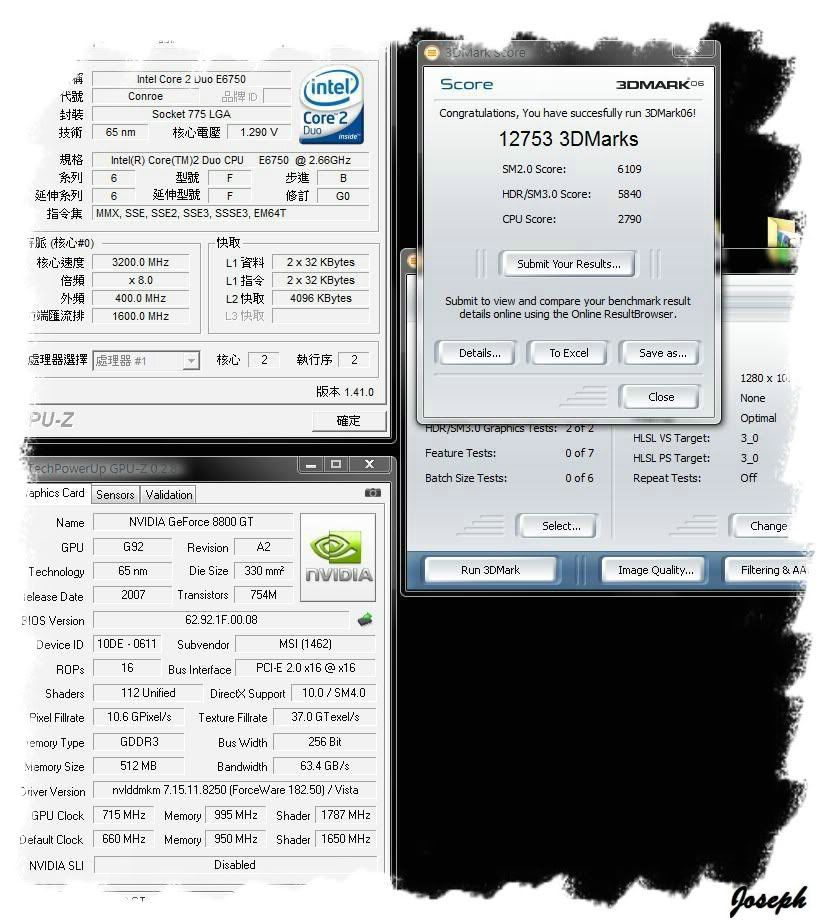
Task: Open the Details dialog in 3DMark
Action: 475,352
